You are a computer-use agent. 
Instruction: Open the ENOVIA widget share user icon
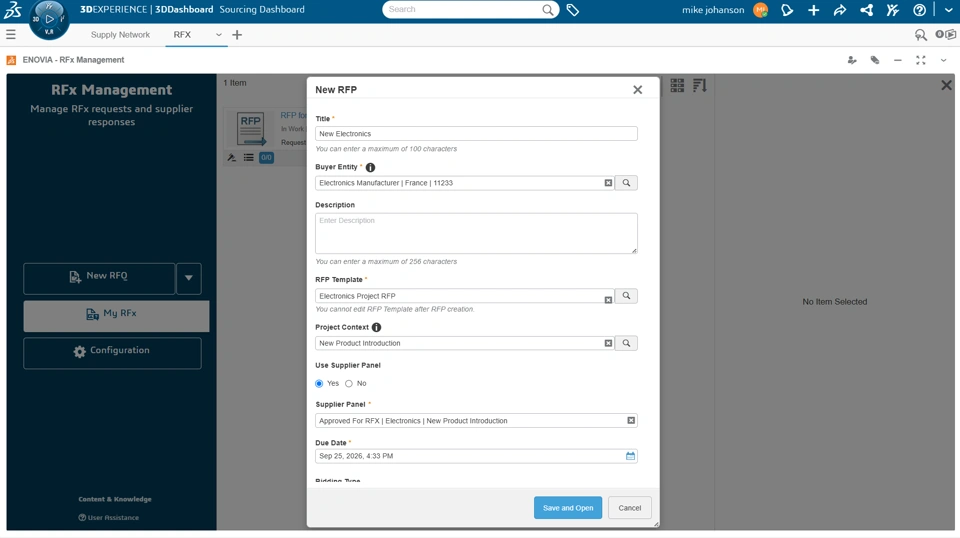pyautogui.click(x=852, y=60)
